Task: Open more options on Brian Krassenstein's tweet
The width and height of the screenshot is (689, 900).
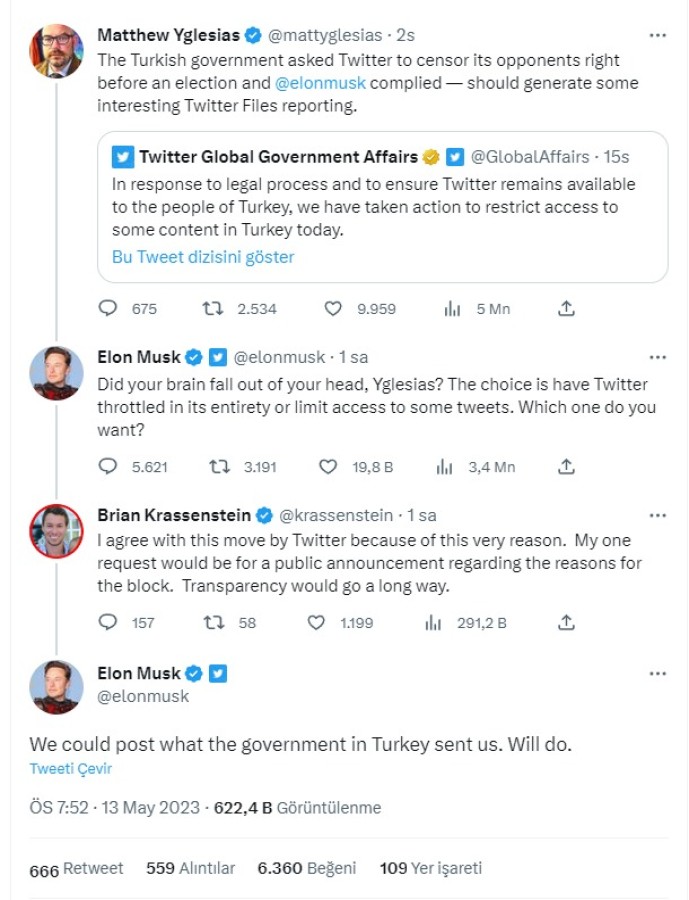Action: click(657, 515)
